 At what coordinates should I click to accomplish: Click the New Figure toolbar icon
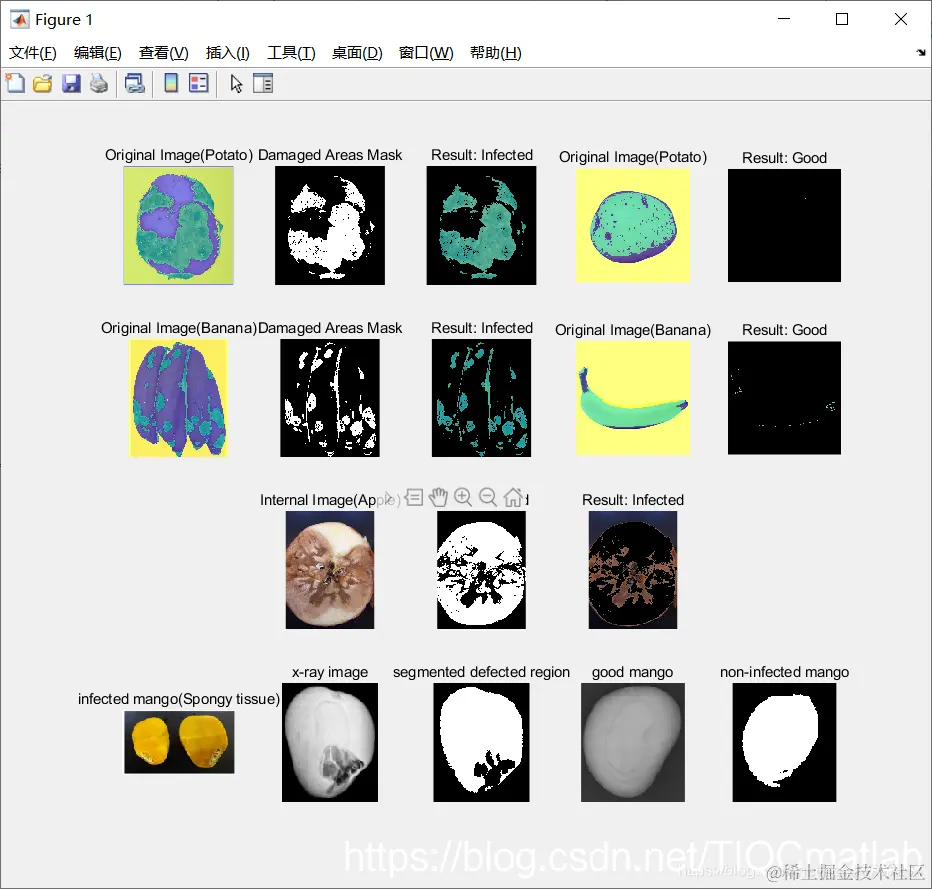tap(15, 83)
